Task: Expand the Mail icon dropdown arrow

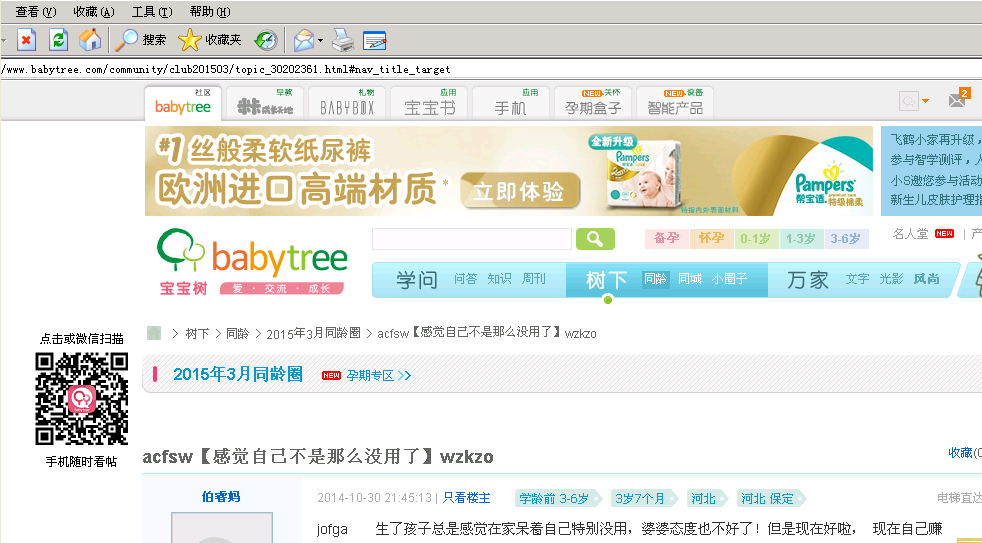Action: [x=320, y=41]
